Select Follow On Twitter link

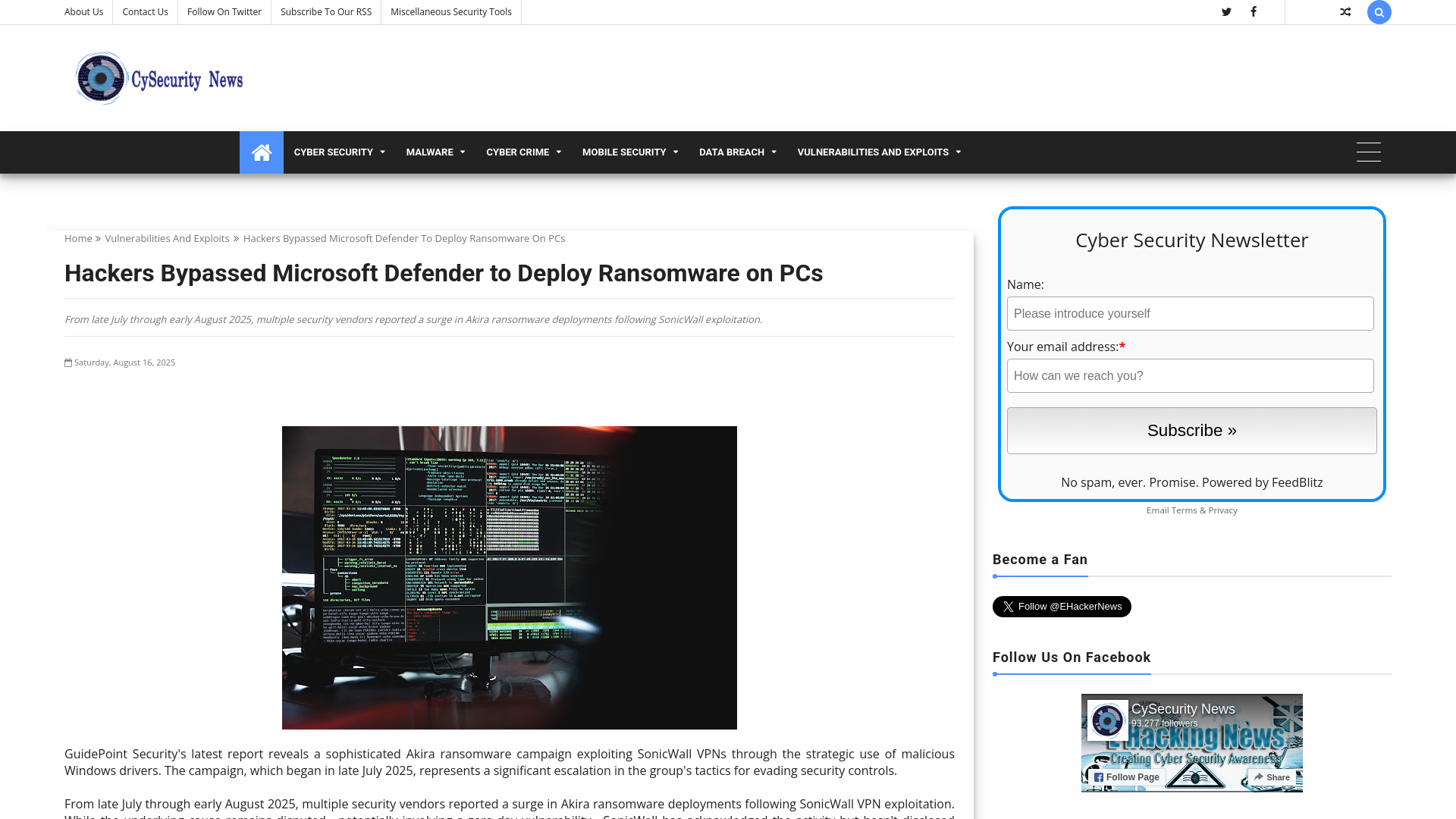point(224,12)
